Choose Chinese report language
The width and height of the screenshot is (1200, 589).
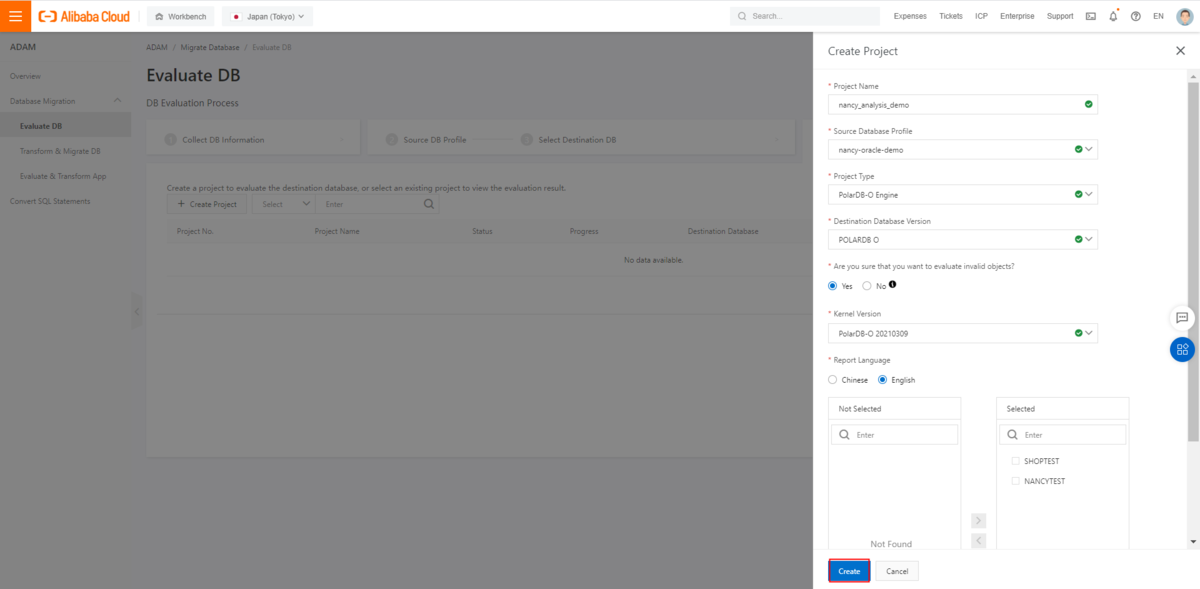pyautogui.click(x=833, y=380)
